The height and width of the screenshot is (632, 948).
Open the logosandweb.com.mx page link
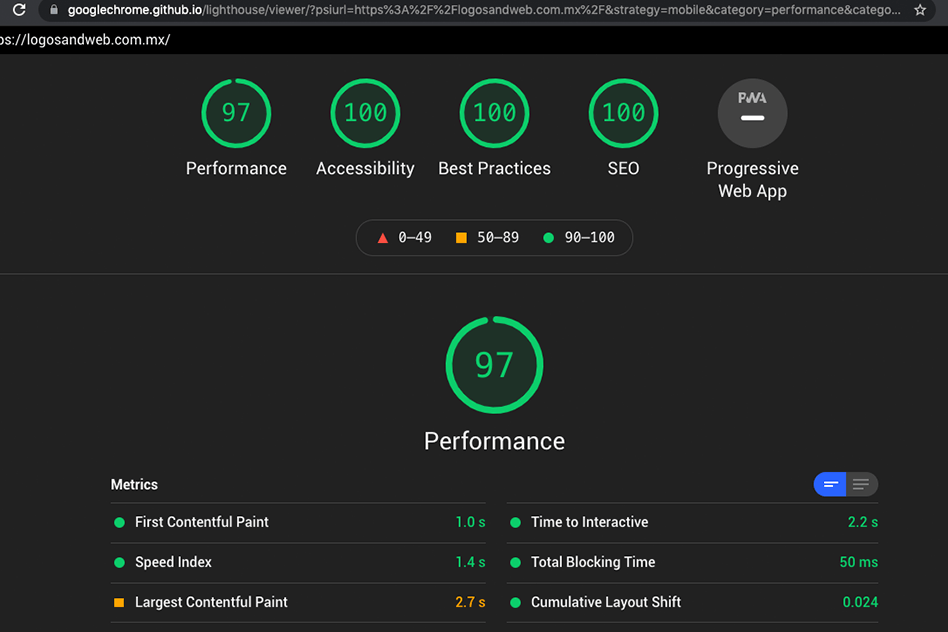[x=85, y=40]
